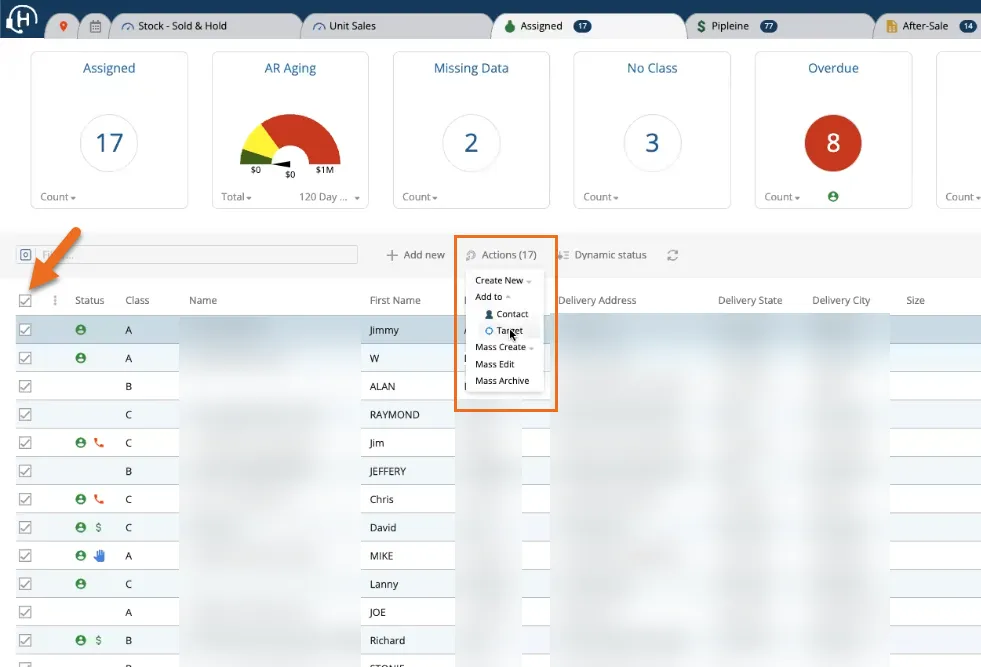Screen dimensions: 981x667
Task: Open the column options three-dot menu
Action: coord(55,300)
